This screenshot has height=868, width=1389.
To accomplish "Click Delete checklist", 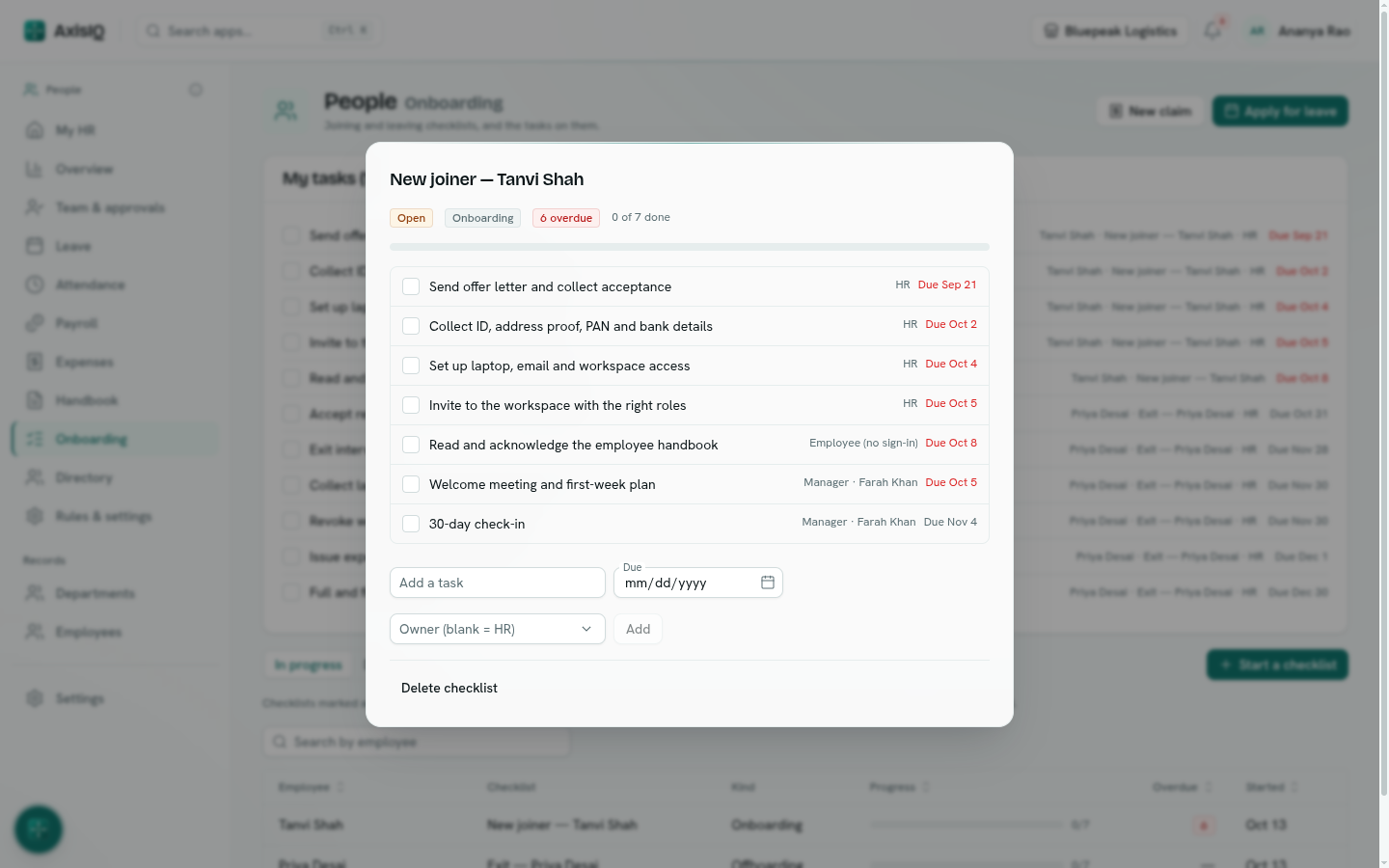I will [449, 688].
